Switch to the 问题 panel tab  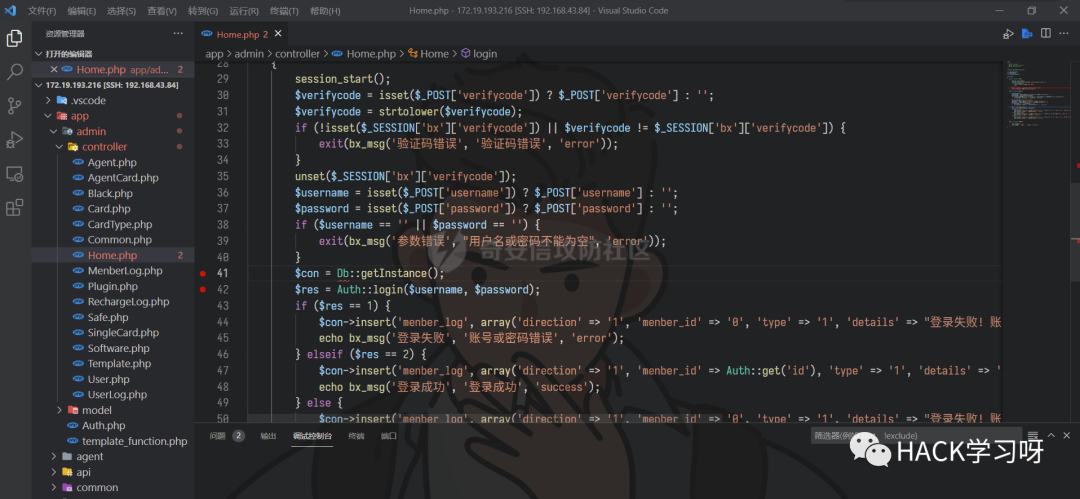tap(217, 436)
